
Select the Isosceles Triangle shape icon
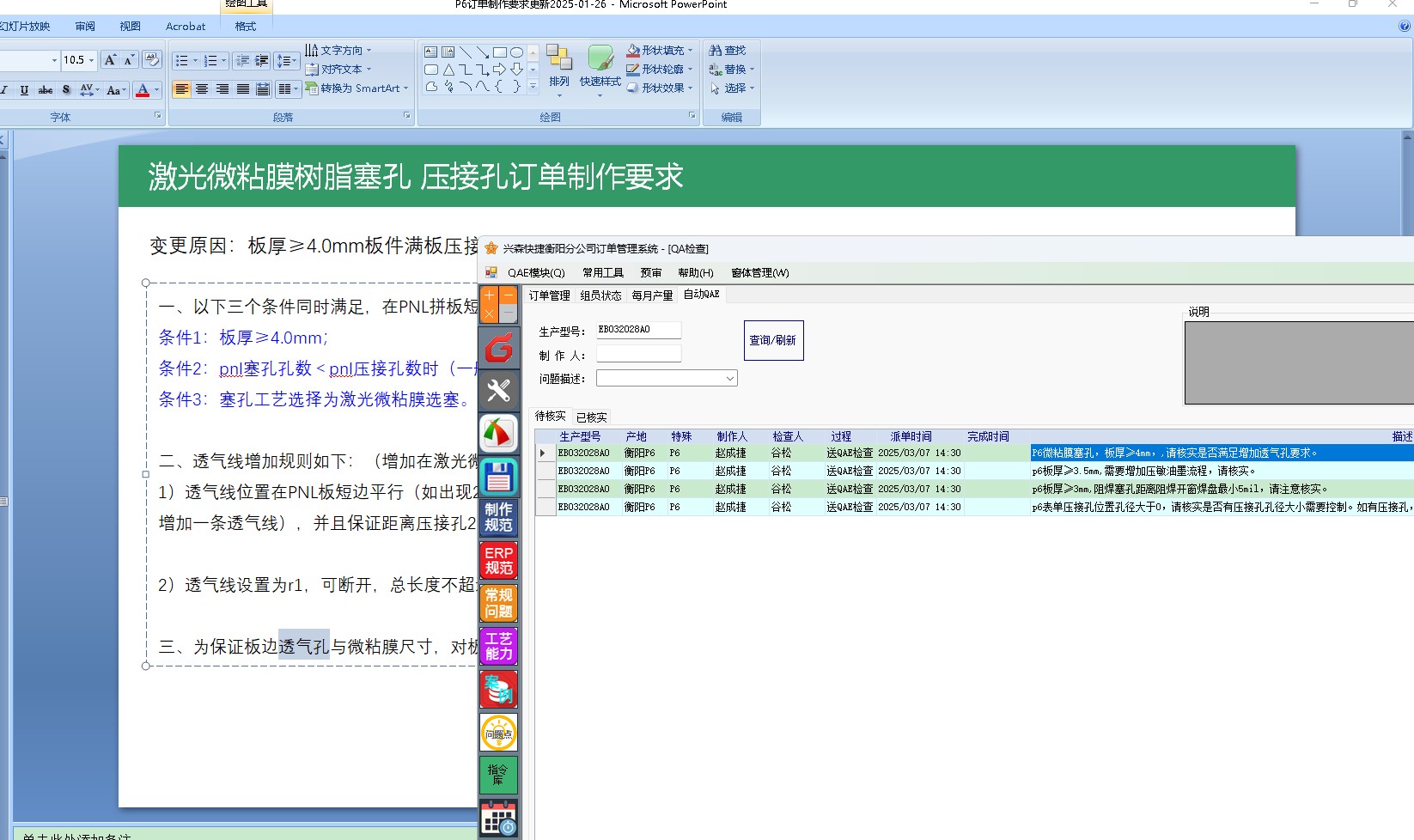448,70
